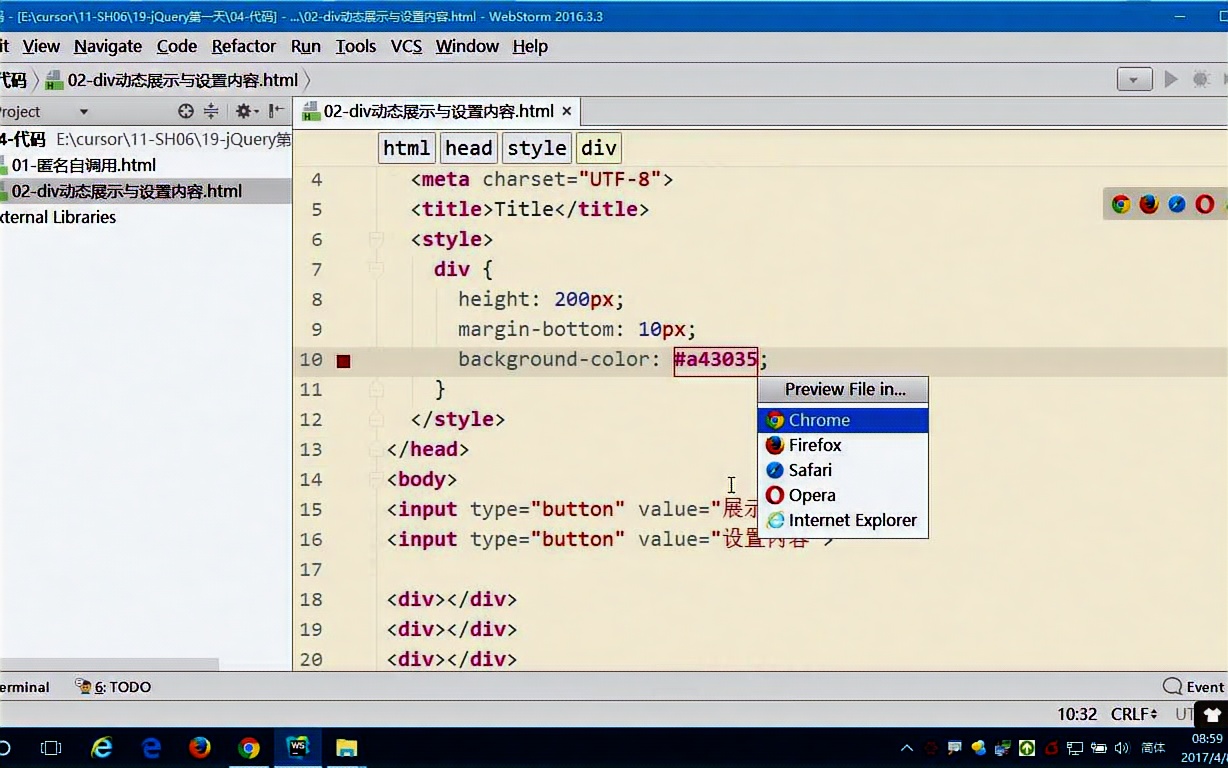Open run configuration dropdown
The height and width of the screenshot is (768, 1228).
pos(1135,80)
